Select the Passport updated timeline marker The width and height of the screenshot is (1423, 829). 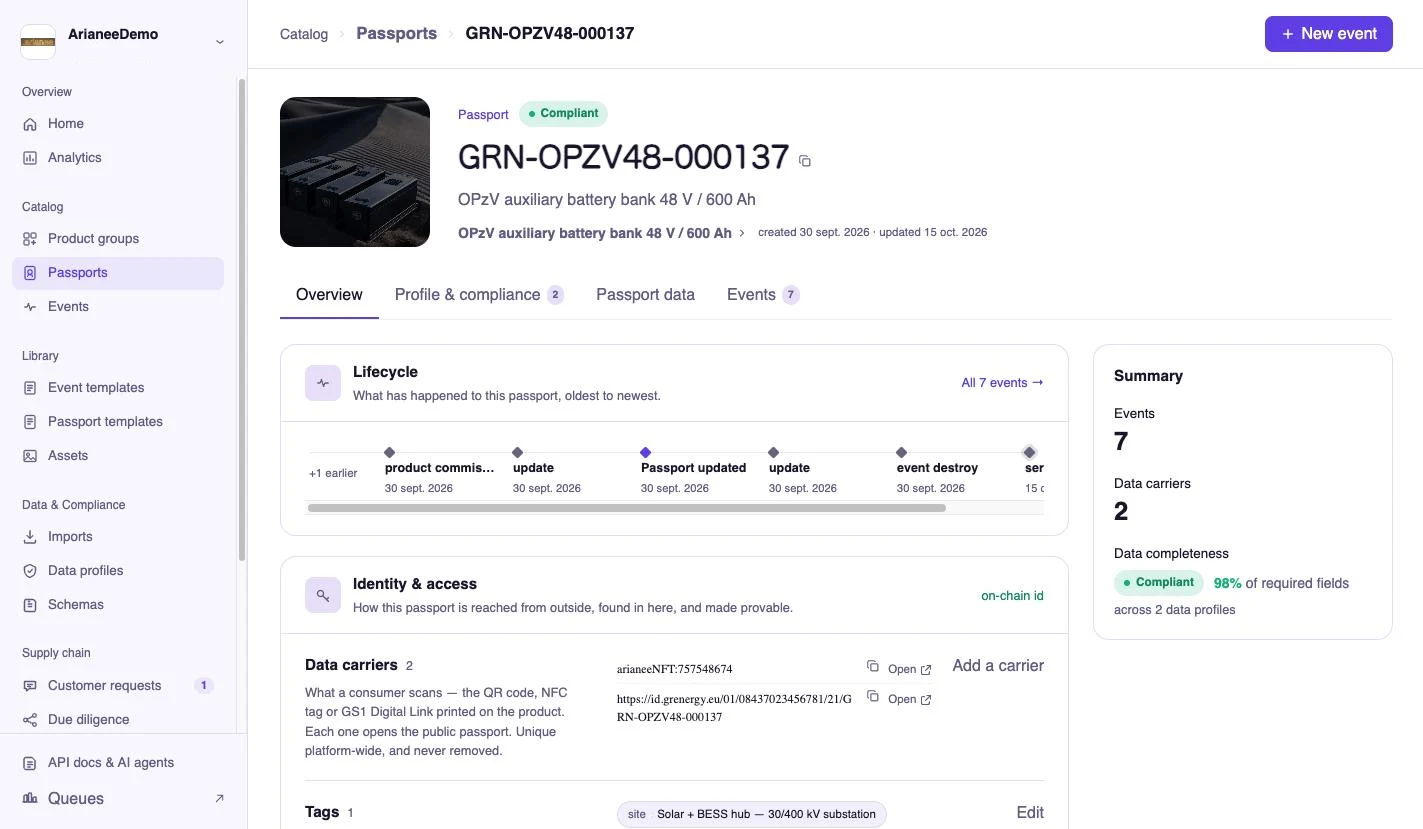pos(645,453)
